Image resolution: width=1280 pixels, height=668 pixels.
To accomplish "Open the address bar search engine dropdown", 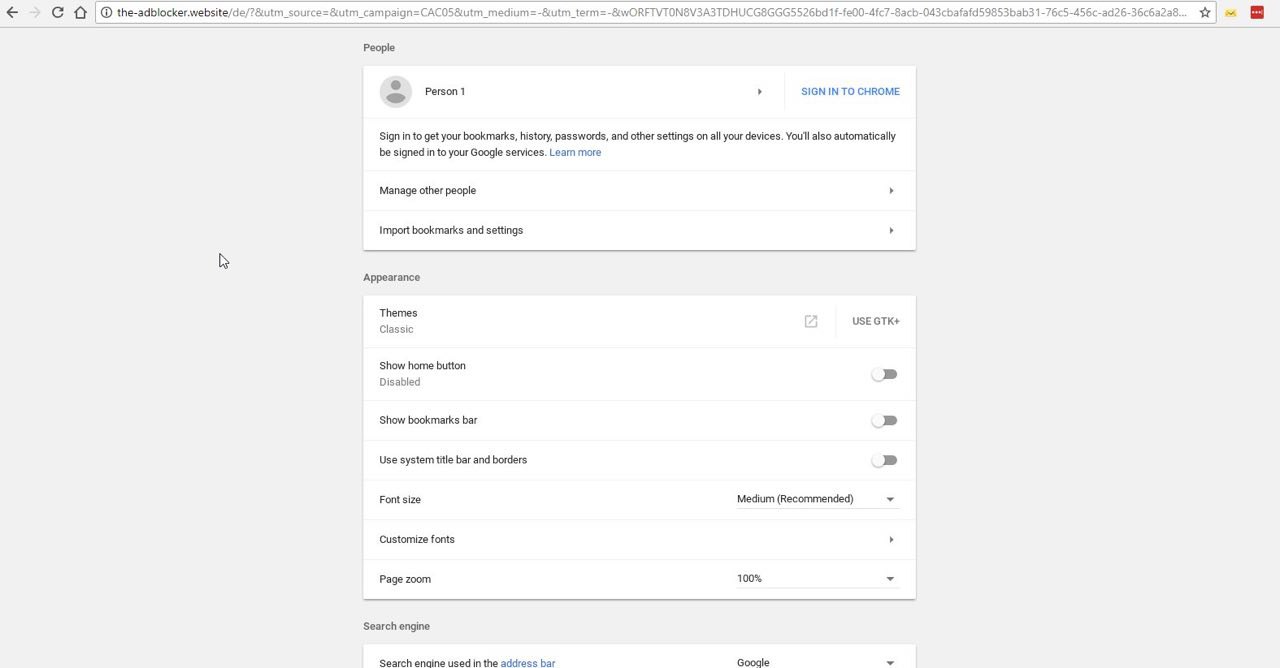I will tap(817, 662).
